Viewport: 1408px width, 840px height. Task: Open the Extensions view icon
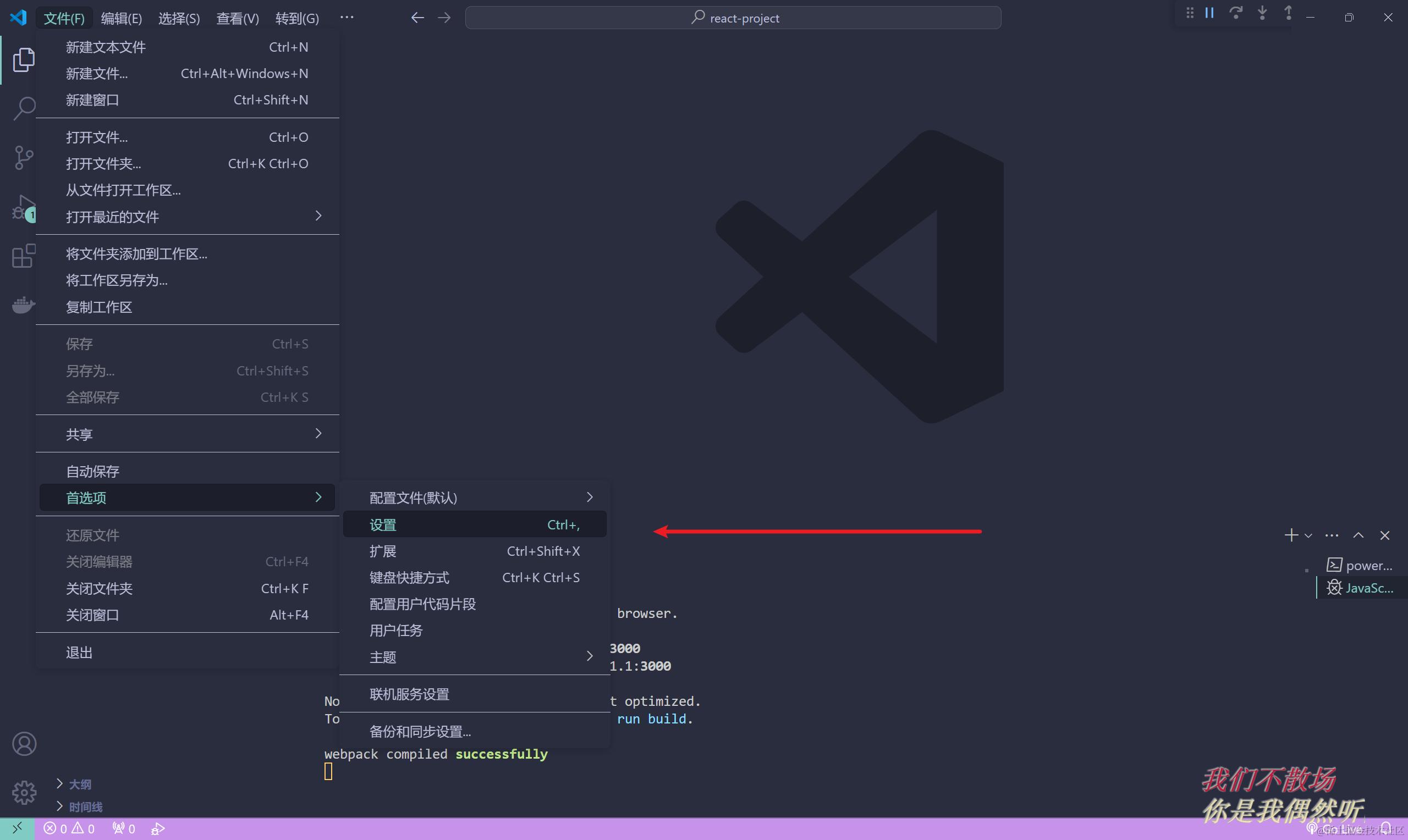pyautogui.click(x=23, y=256)
